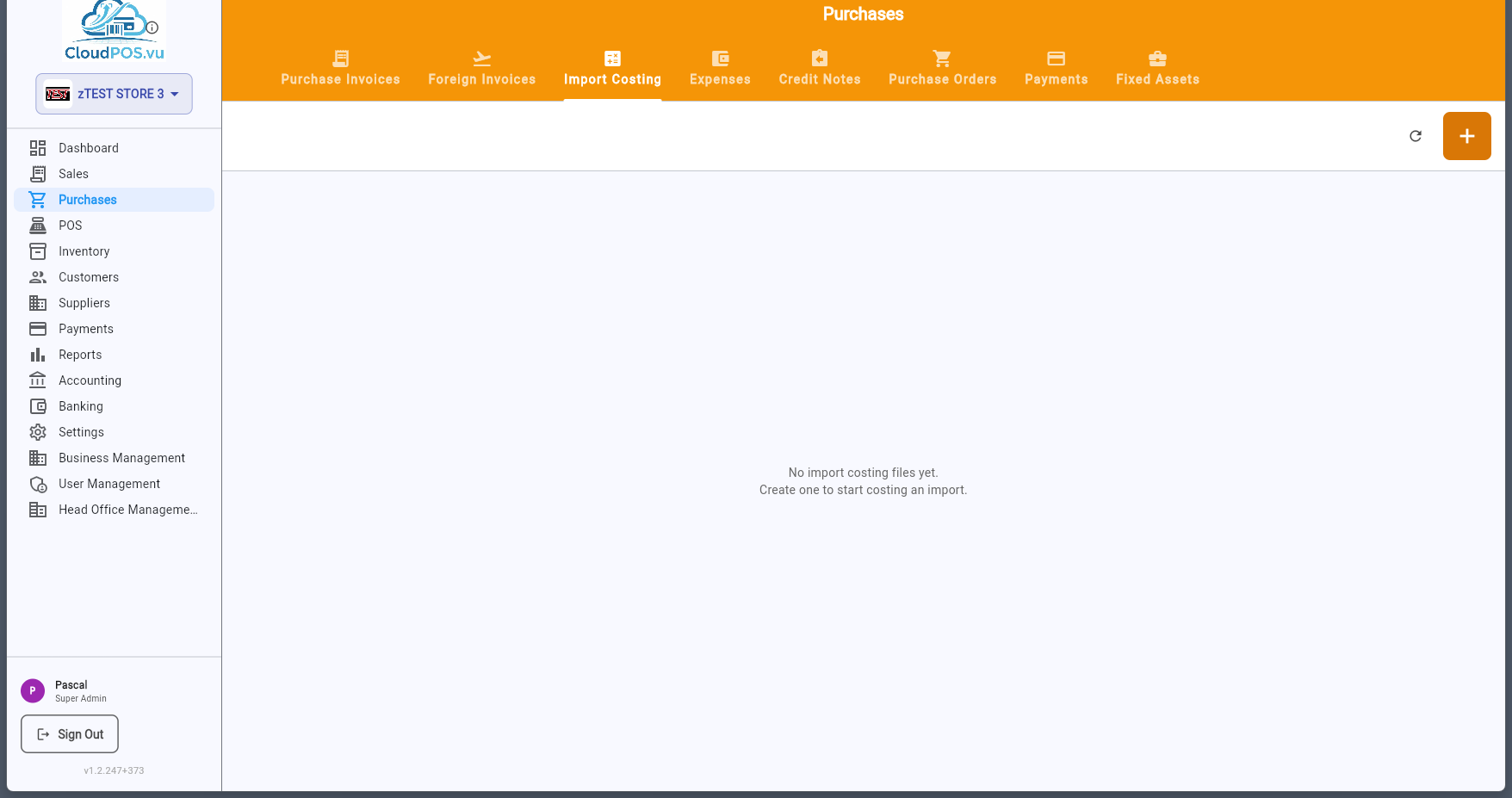1512x798 pixels.
Task: Click the Purchase Invoices receipt icon
Action: (341, 59)
